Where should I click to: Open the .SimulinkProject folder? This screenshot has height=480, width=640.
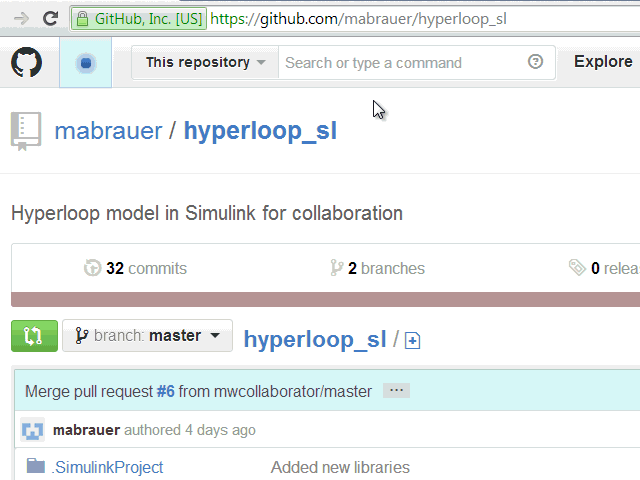107,467
